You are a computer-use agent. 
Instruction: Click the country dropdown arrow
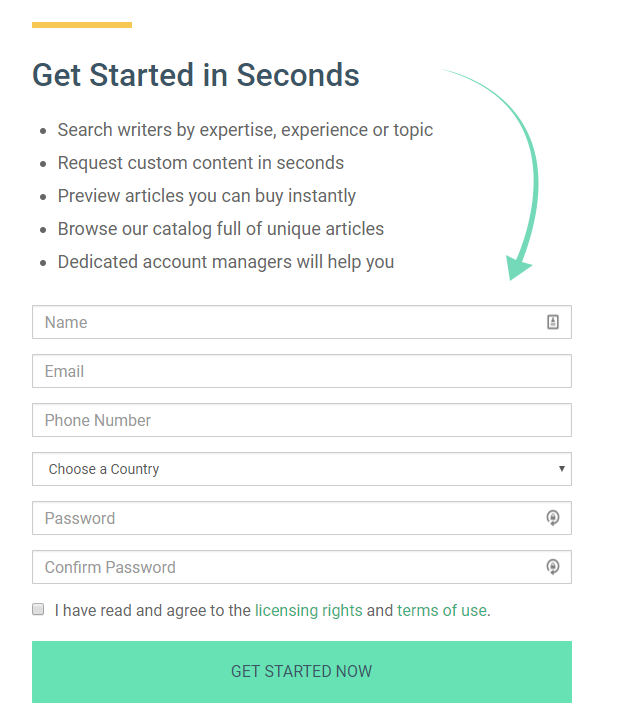pos(562,469)
